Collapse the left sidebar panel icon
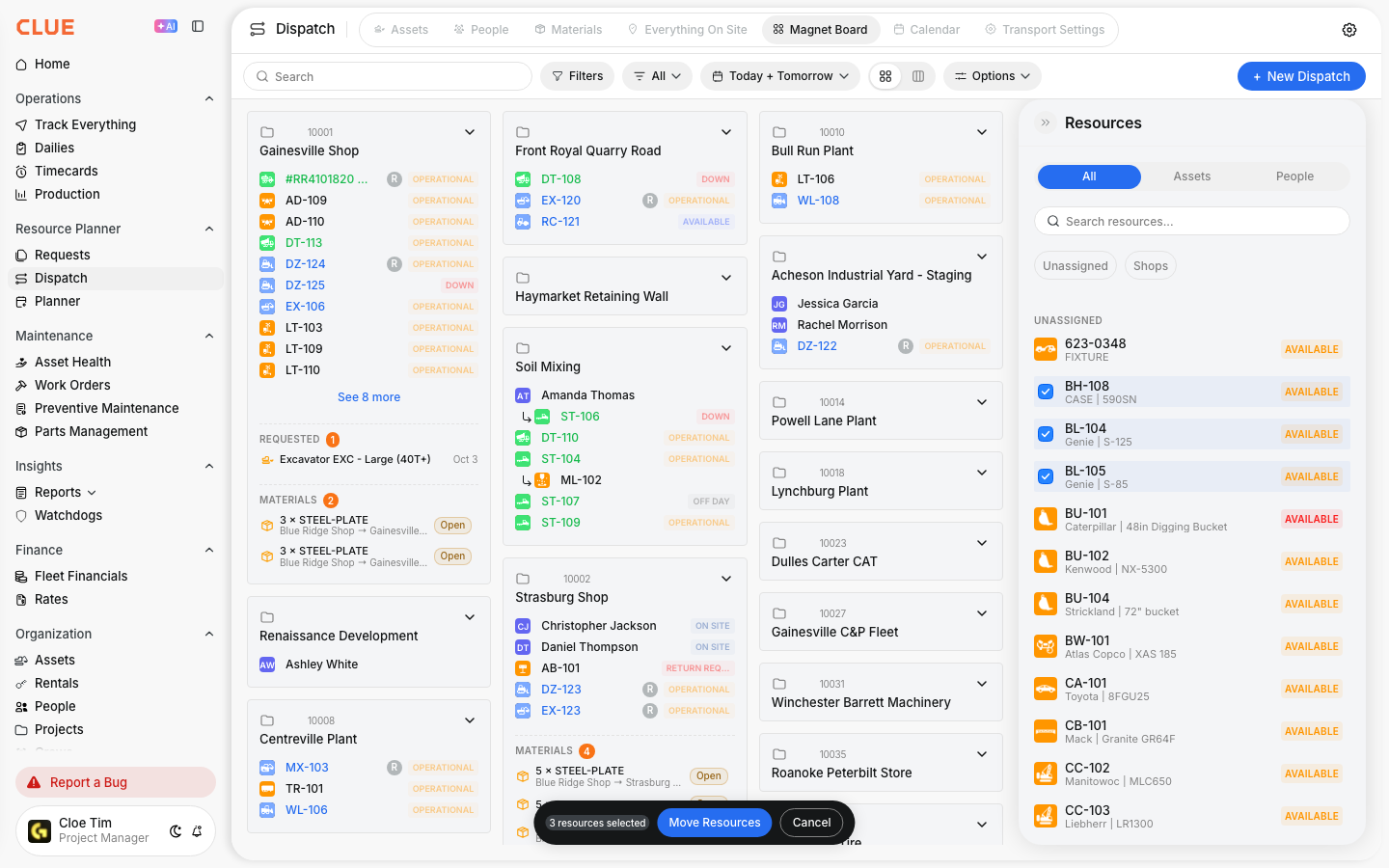This screenshot has width=1389, height=868. pyautogui.click(x=198, y=26)
